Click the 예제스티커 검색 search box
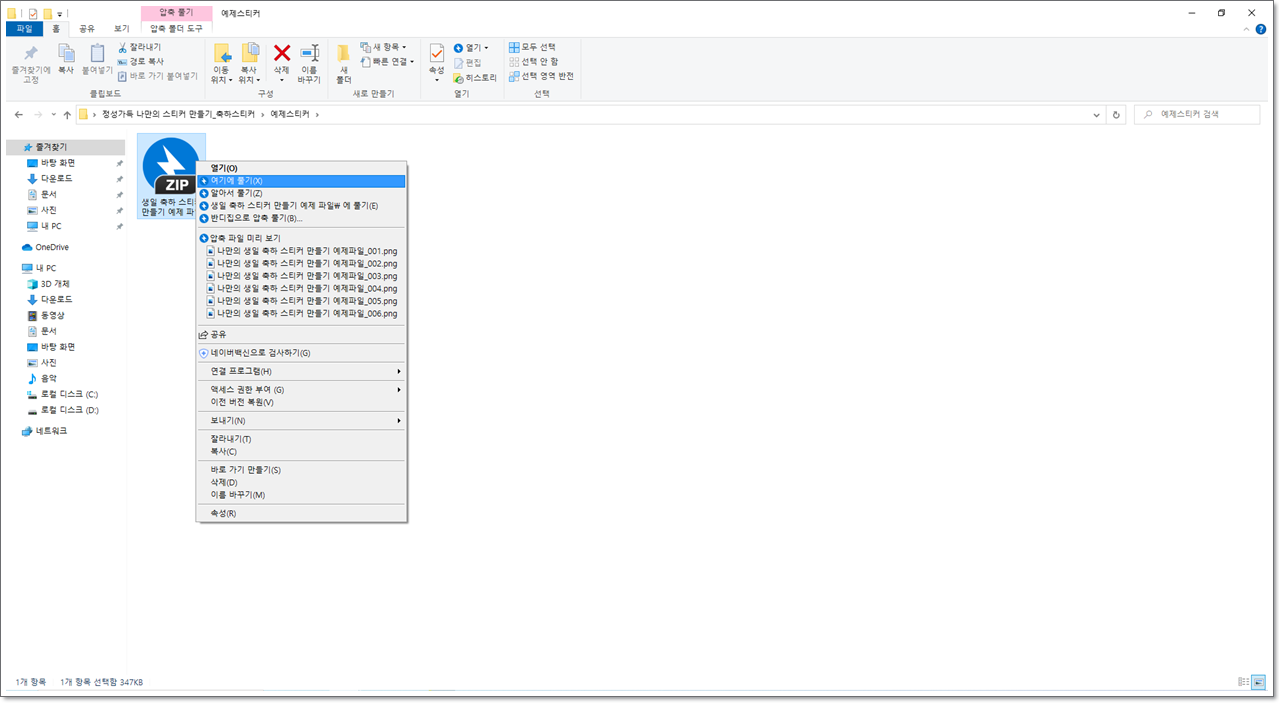This screenshot has height=703, width=1280. tap(1195, 115)
